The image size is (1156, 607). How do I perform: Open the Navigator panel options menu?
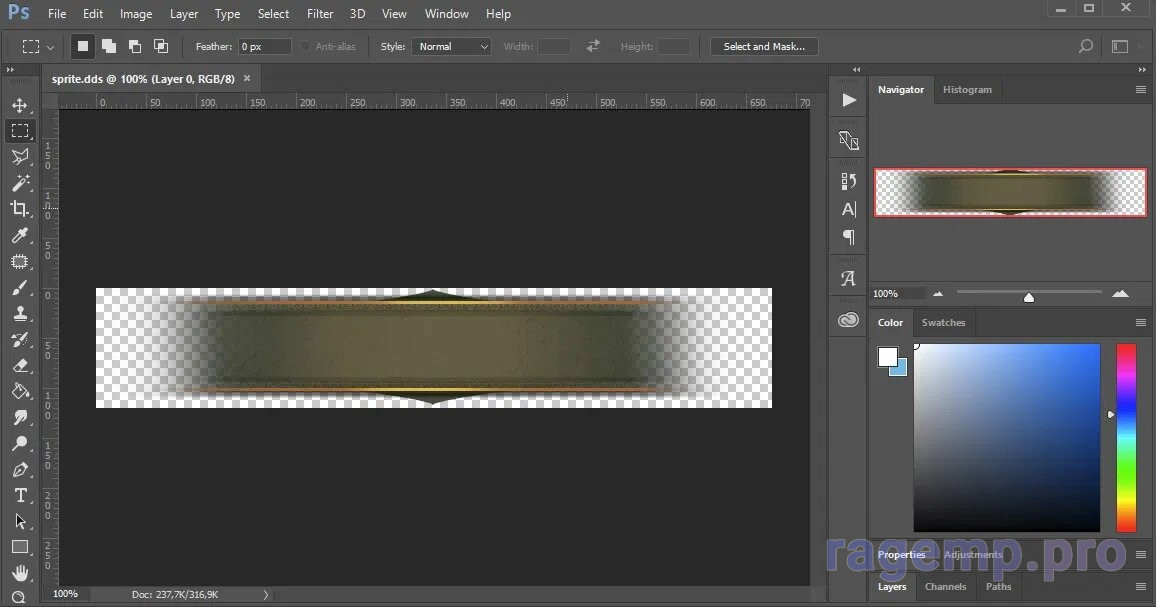1140,90
